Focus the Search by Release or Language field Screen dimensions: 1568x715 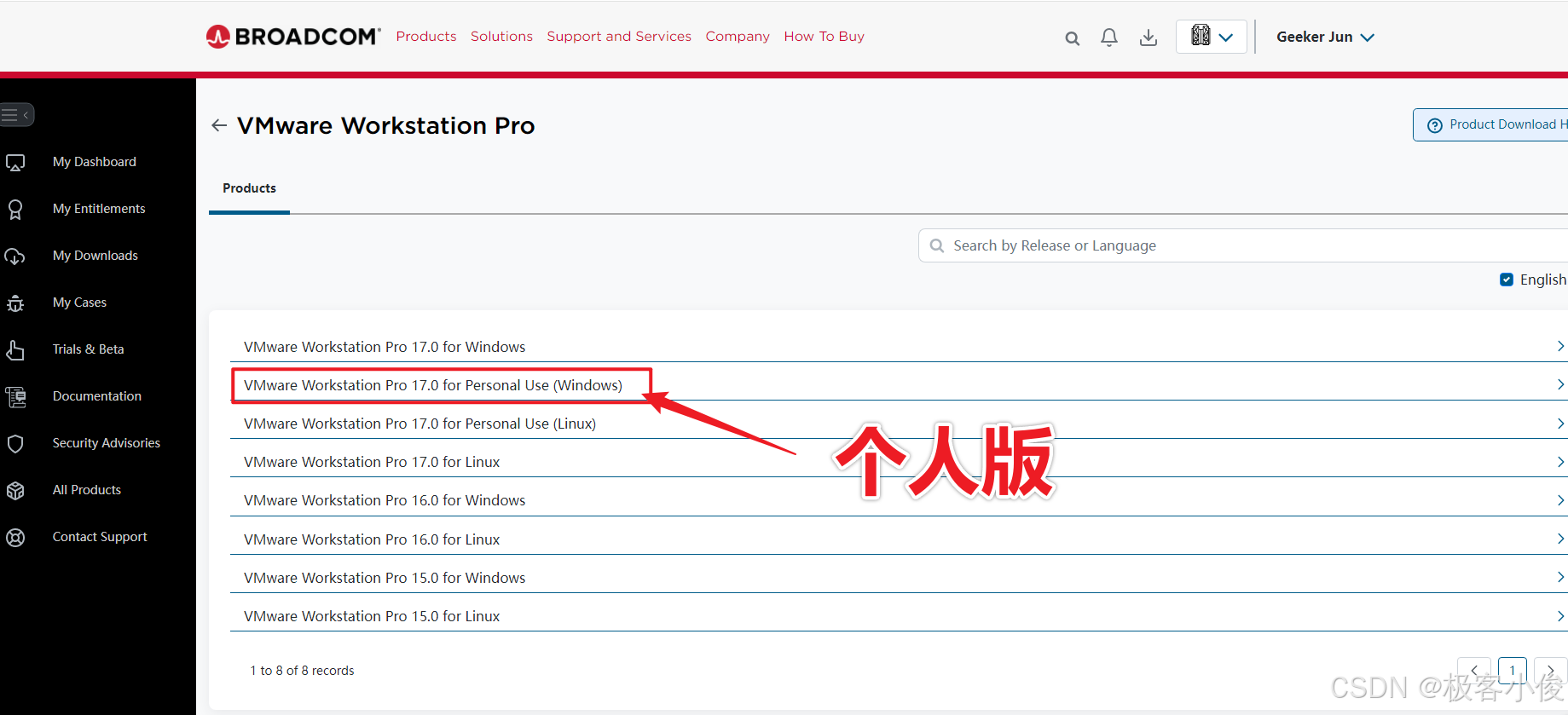[x=1243, y=245]
